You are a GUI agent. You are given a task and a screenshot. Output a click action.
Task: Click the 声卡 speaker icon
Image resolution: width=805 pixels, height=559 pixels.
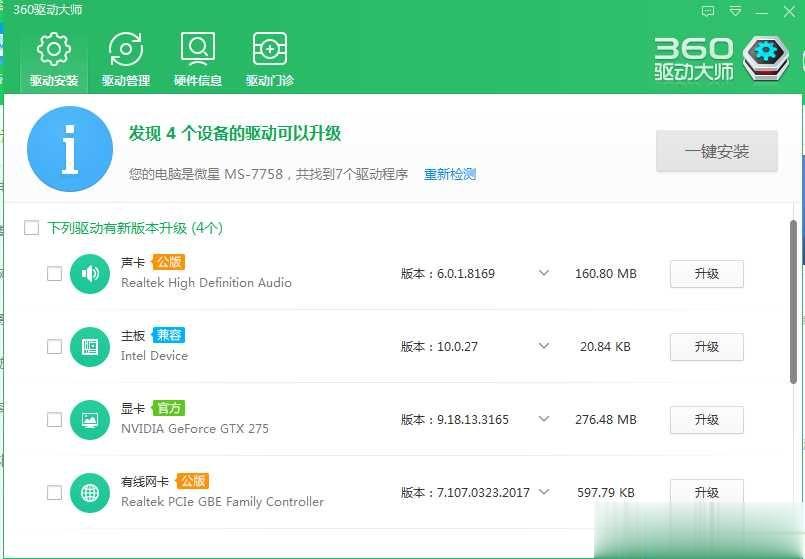click(x=90, y=274)
